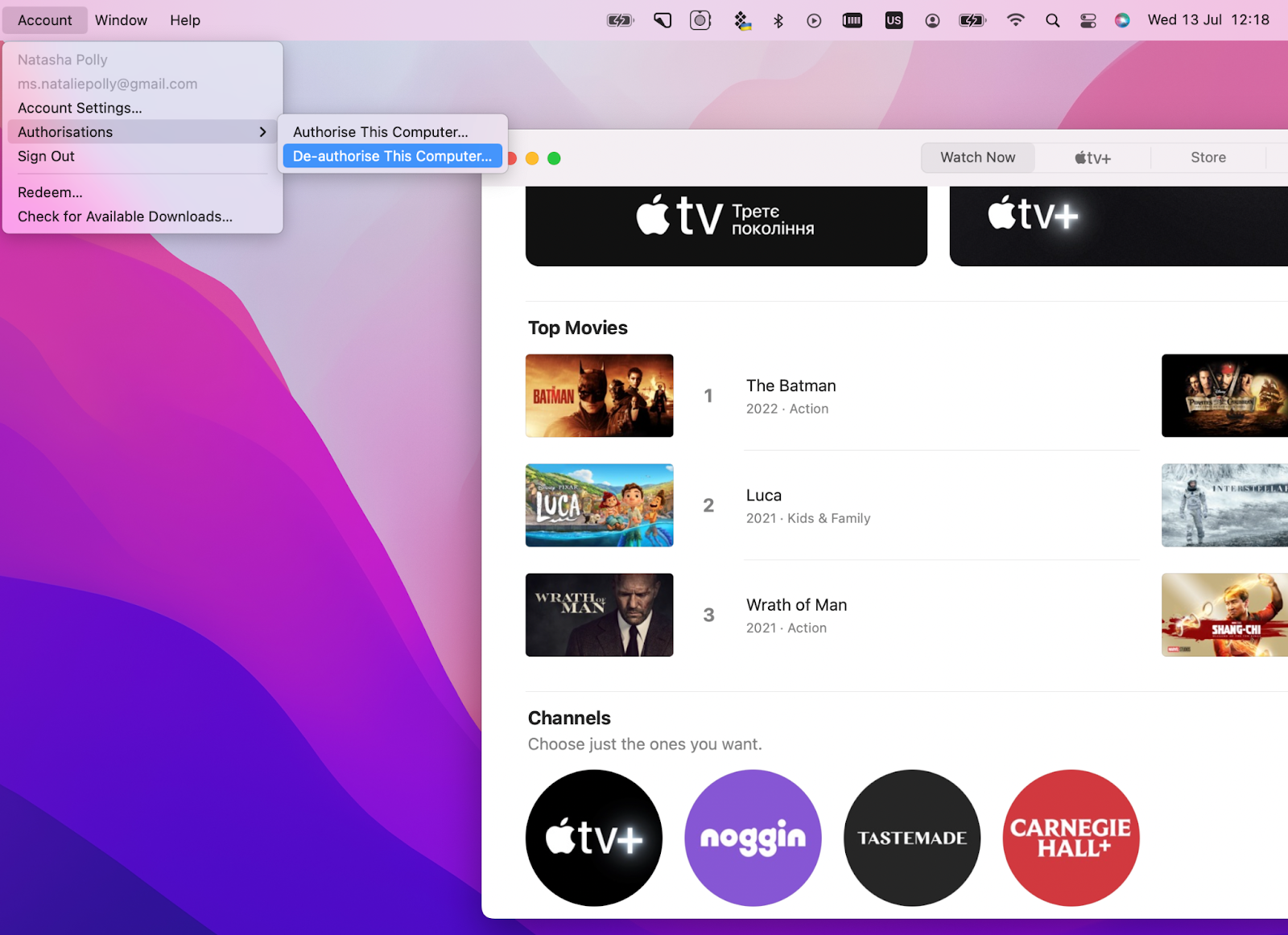Open Control Centre icon

(x=1088, y=21)
